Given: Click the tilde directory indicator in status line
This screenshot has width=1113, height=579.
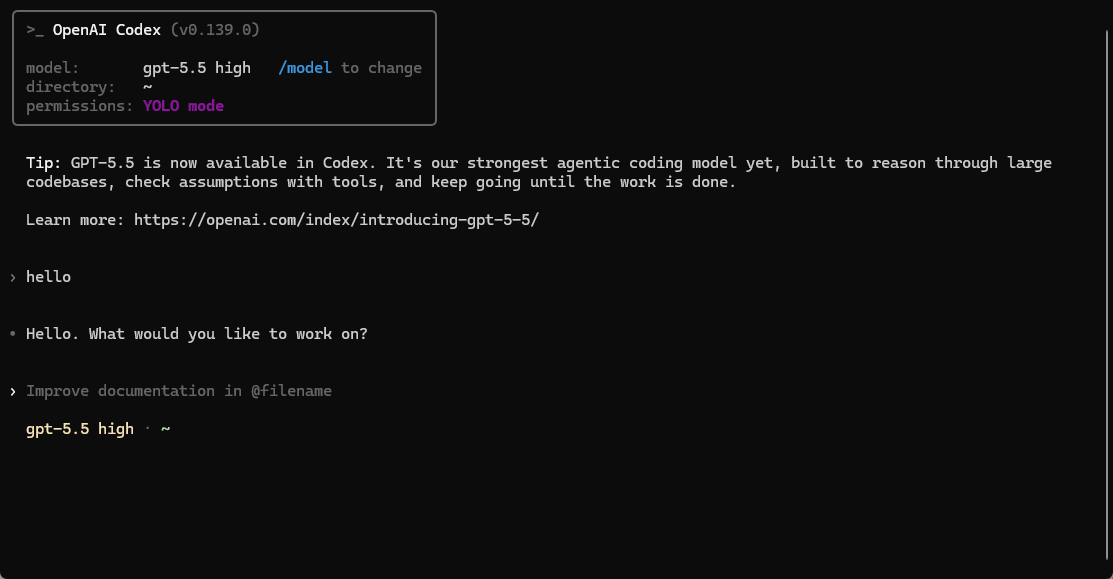Looking at the screenshot, I should click(165, 429).
